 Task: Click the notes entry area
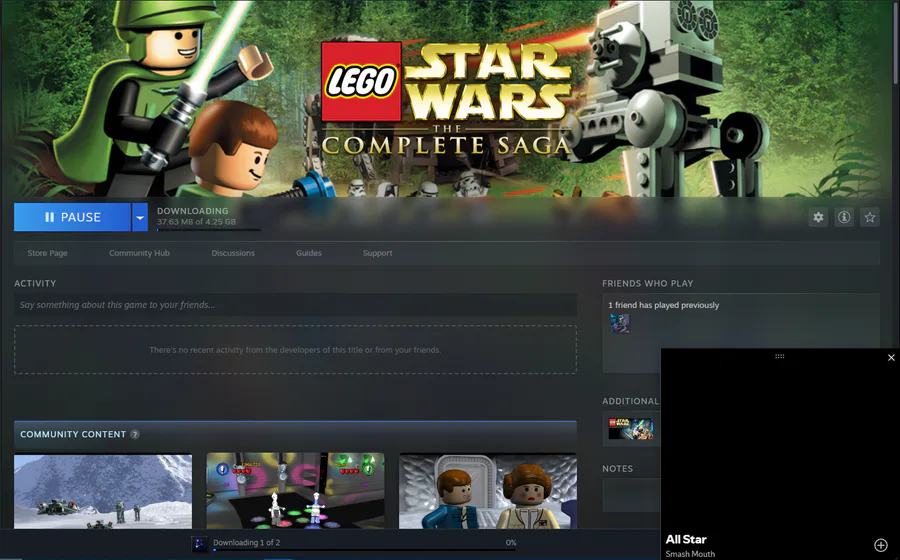point(631,495)
